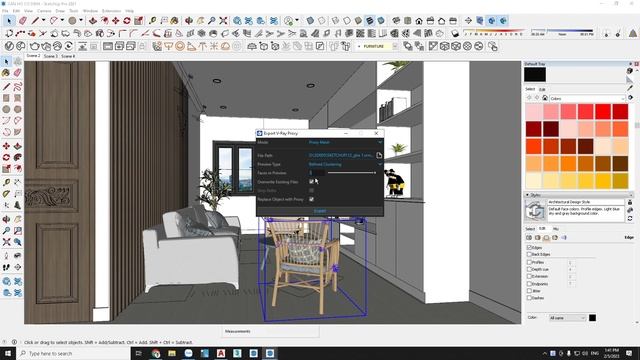This screenshot has height=360, width=640.
Task: Toggle the Overwrite Existing Files checkbox
Action: [311, 182]
